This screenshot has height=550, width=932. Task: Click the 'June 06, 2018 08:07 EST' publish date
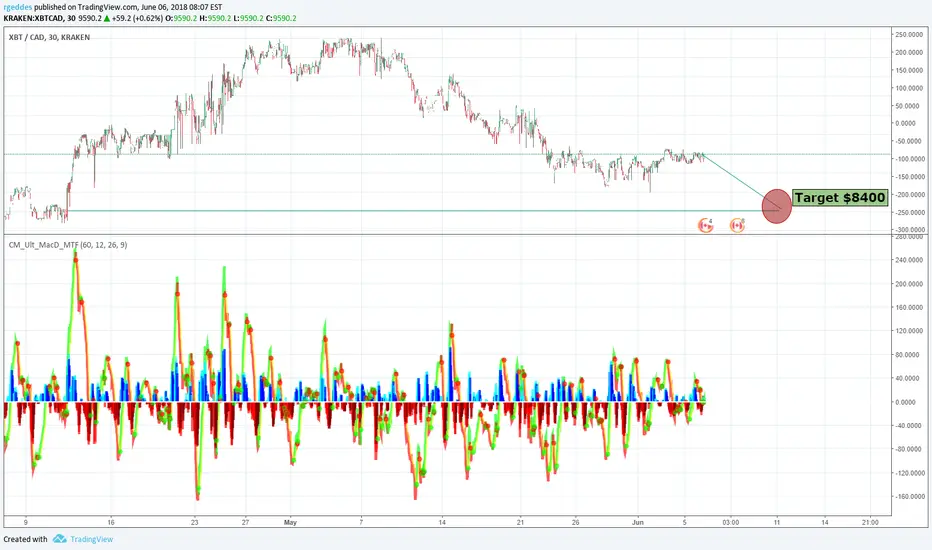tap(181, 7)
